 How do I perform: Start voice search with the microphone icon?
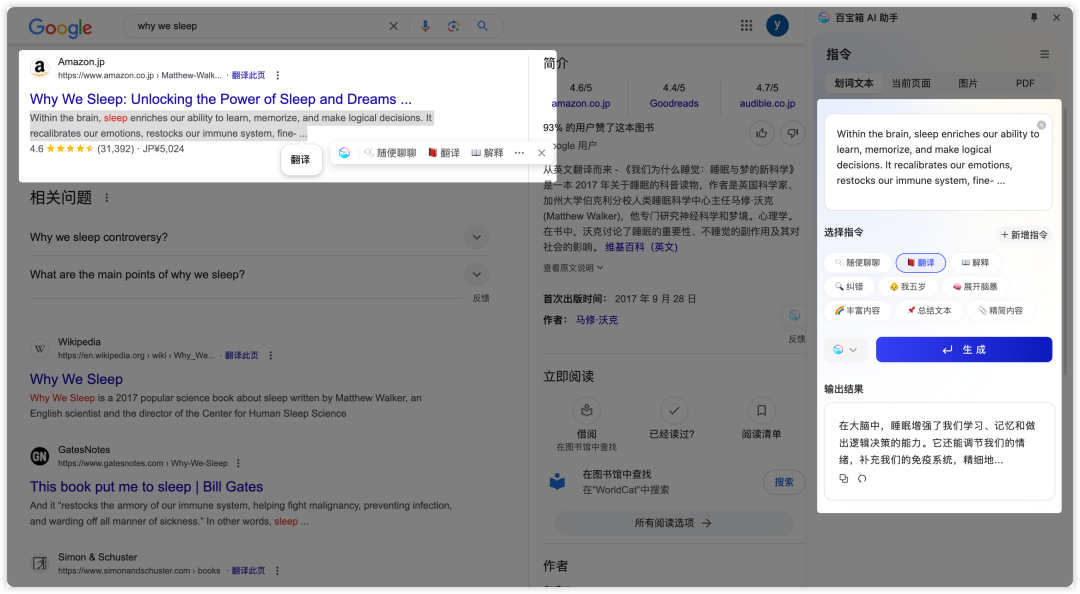[425, 26]
